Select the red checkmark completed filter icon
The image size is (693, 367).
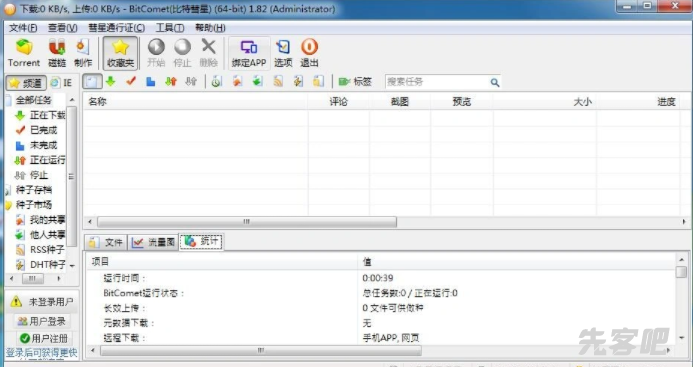131,81
